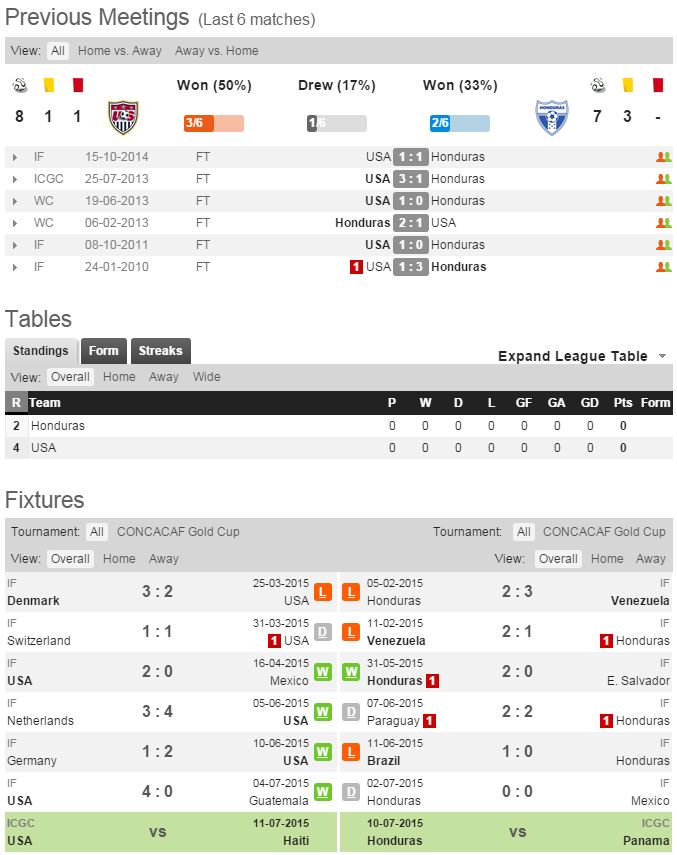Screen dimensions: 677x855
Task: Click the orange USA won 3/6 bar
Action: click(x=213, y=123)
